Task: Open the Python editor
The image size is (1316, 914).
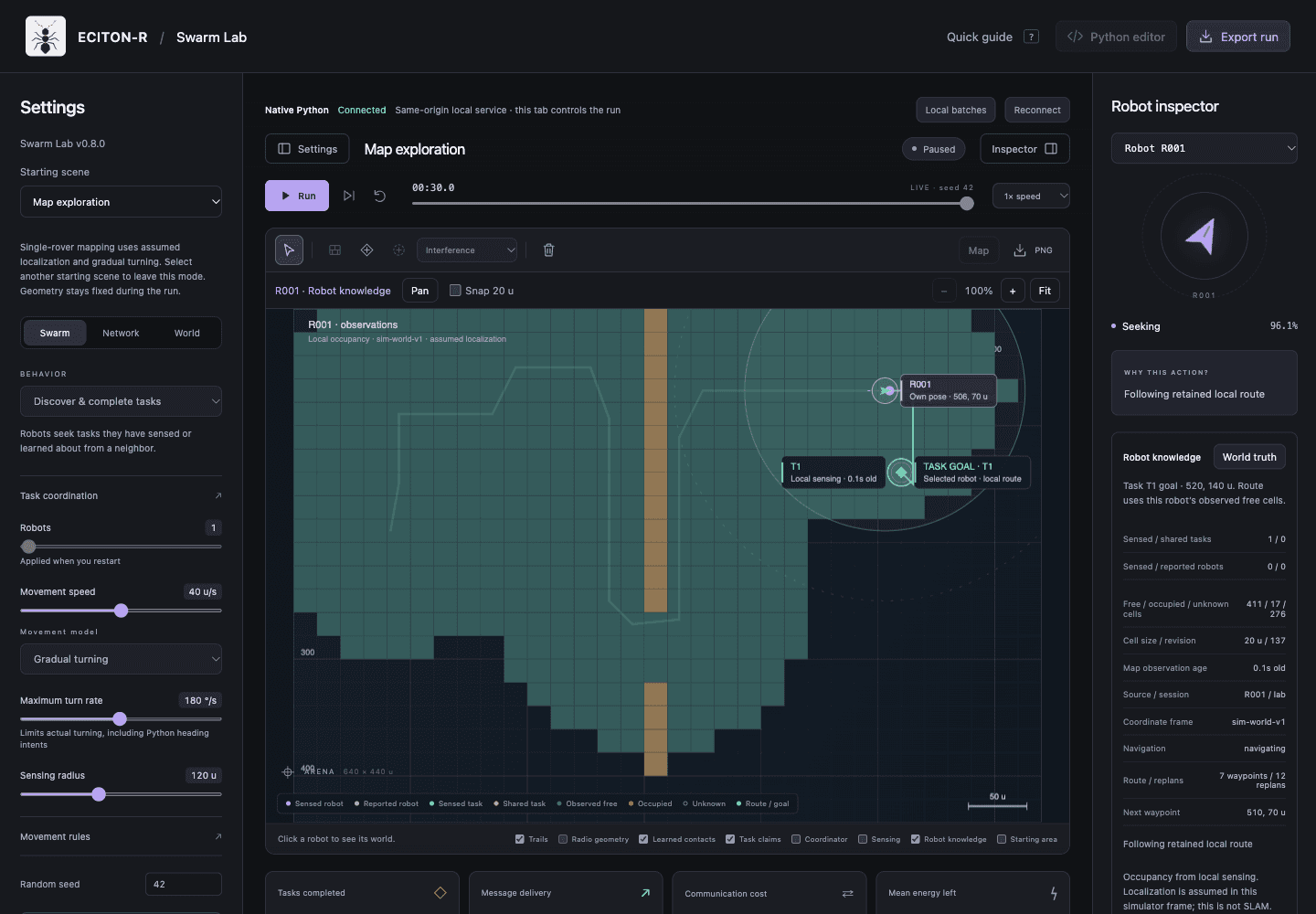Action: pos(1116,37)
